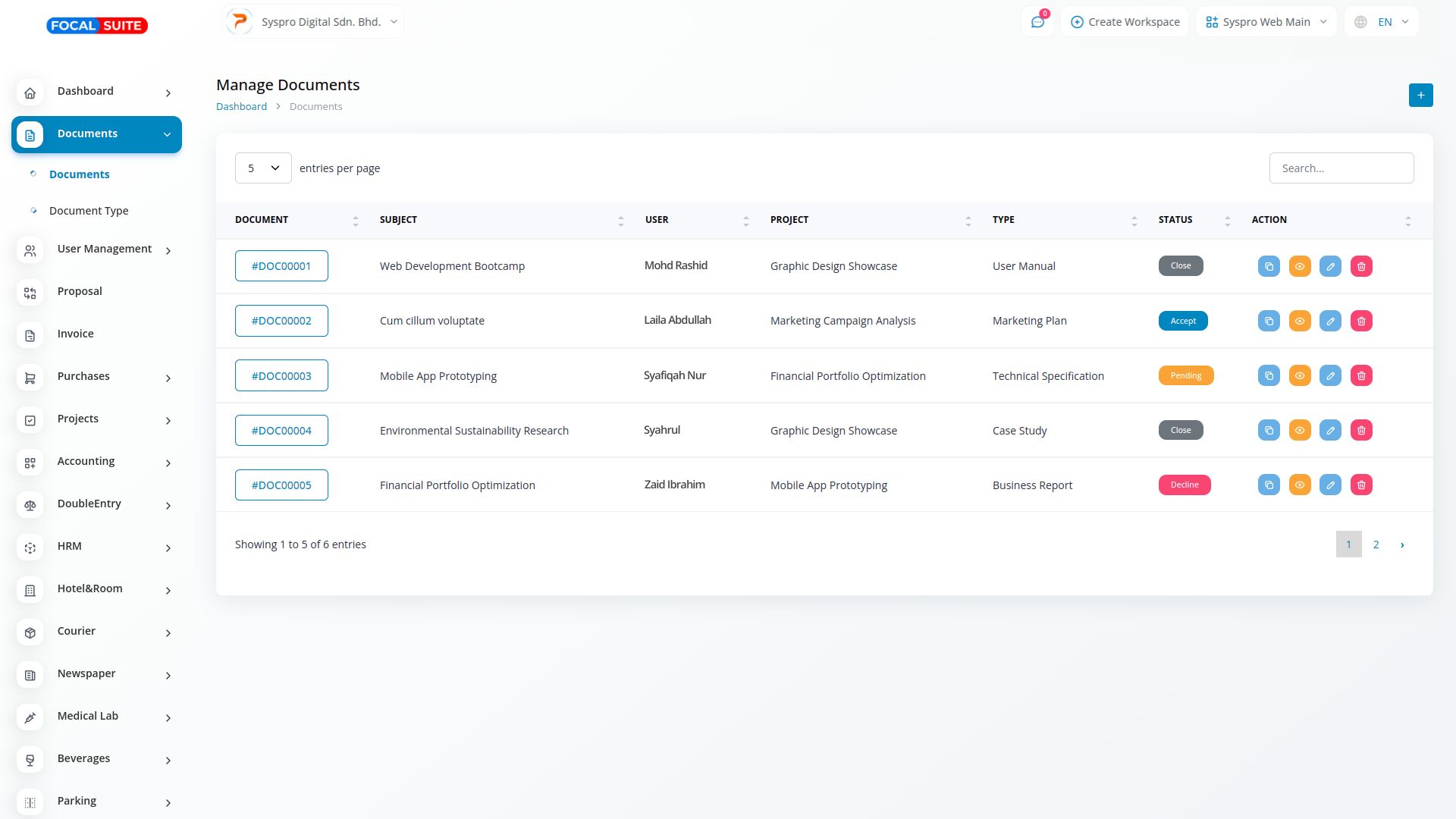The width and height of the screenshot is (1456, 819).
Task: Click the edit pencil icon for #DOC00003
Action: 1330,375
